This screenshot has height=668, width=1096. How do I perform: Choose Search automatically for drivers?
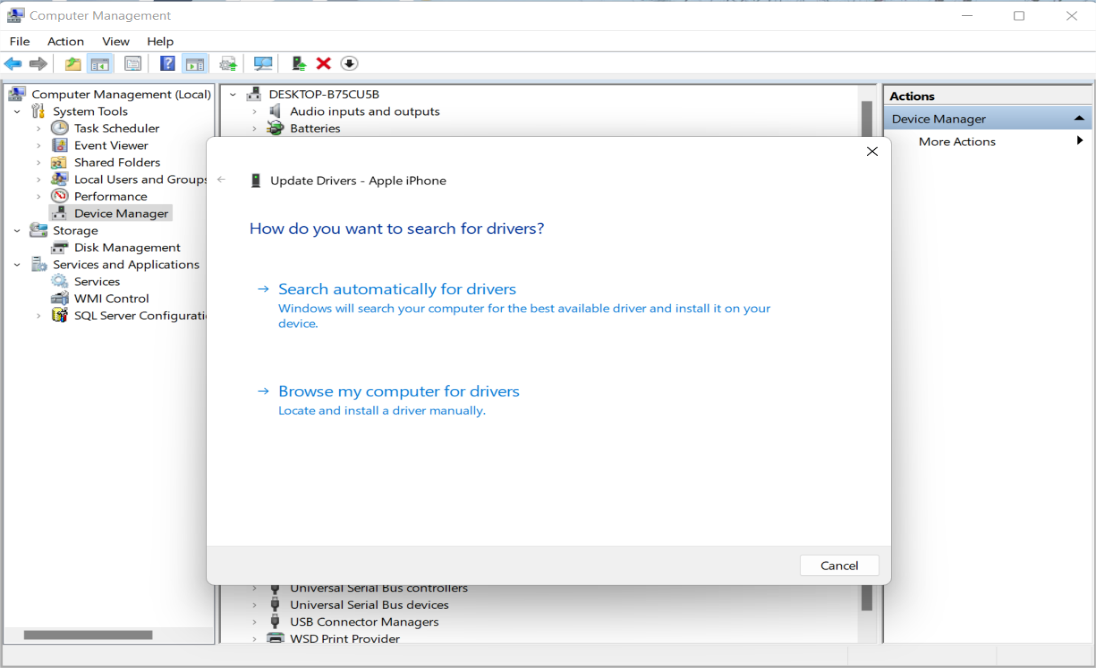pos(397,289)
